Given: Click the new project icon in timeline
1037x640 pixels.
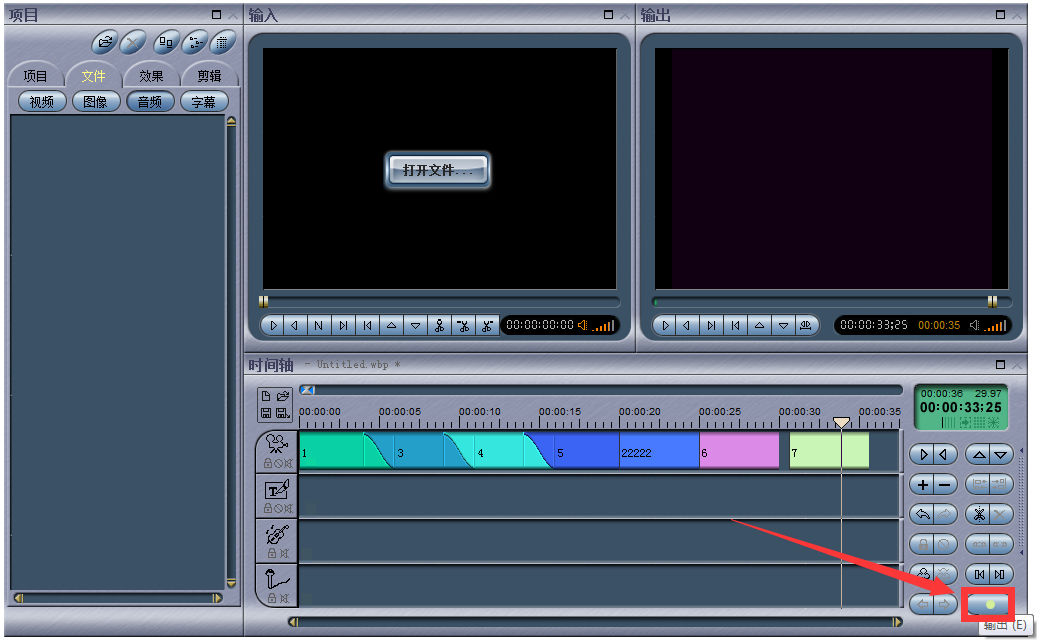Looking at the screenshot, I should (x=266, y=396).
